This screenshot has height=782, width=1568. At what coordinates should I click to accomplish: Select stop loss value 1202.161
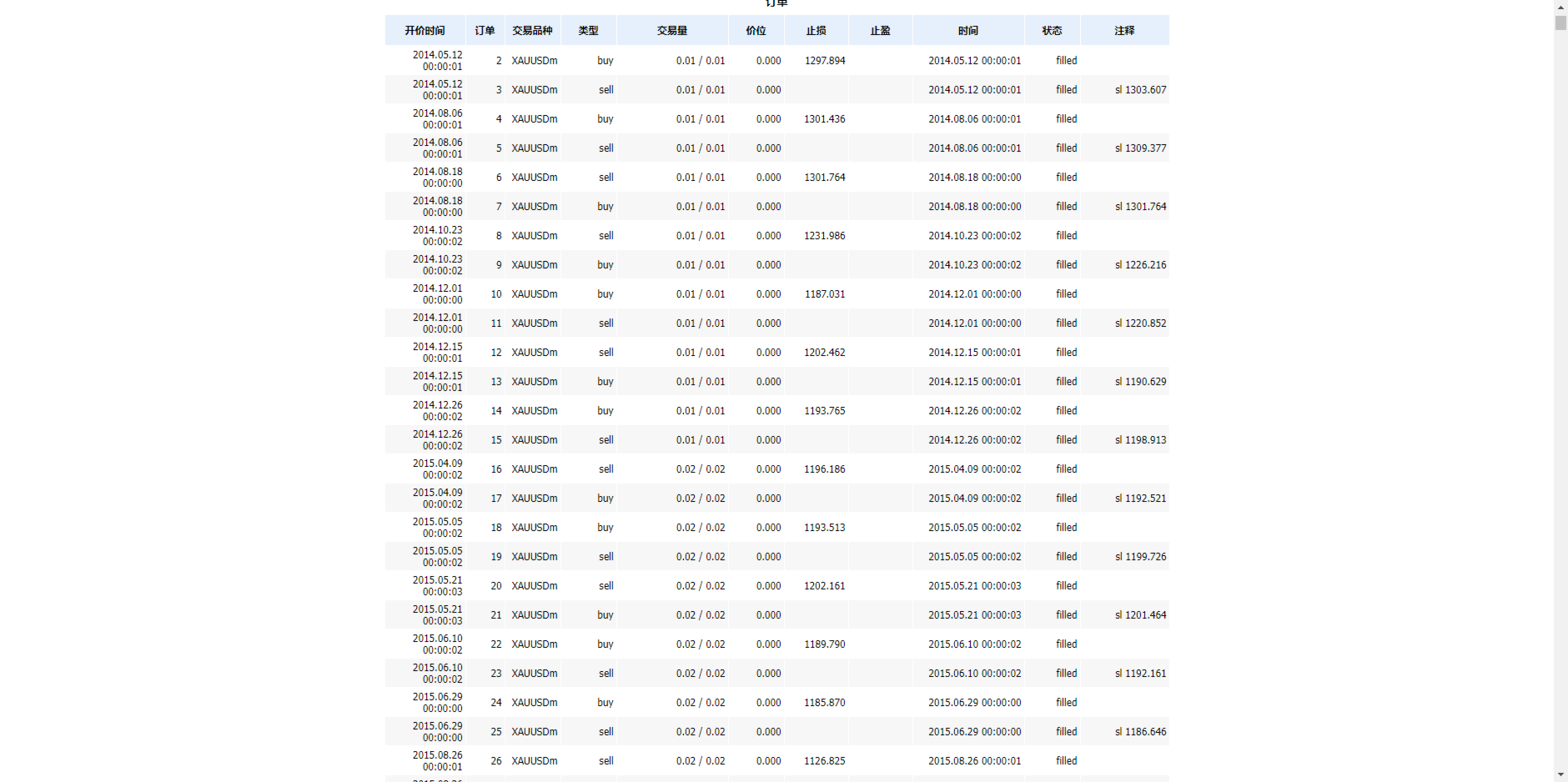[825, 586]
